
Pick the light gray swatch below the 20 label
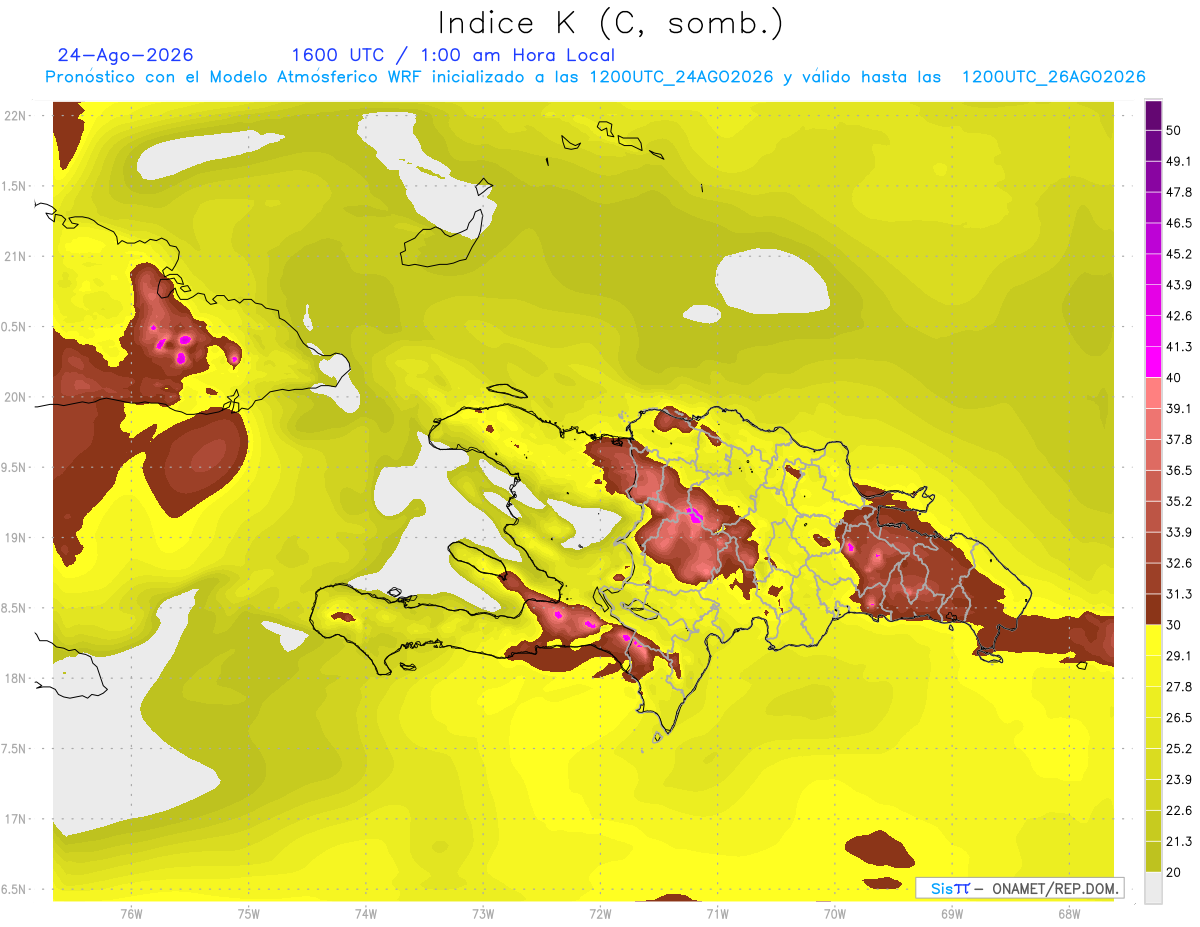point(1153,888)
